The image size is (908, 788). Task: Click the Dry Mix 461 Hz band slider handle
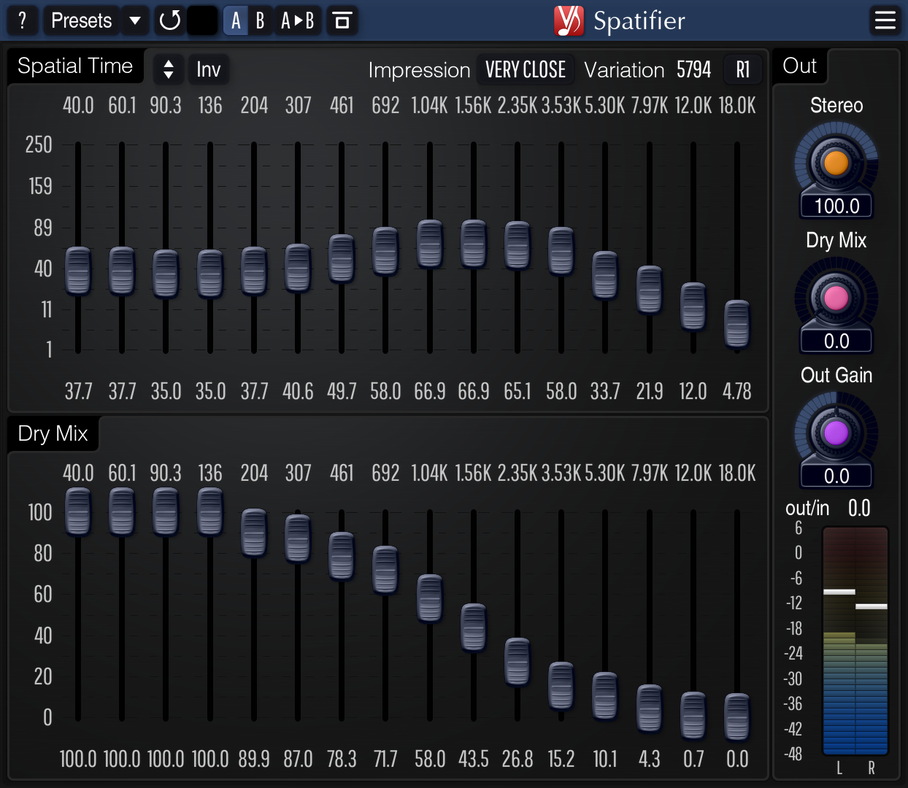tap(342, 556)
